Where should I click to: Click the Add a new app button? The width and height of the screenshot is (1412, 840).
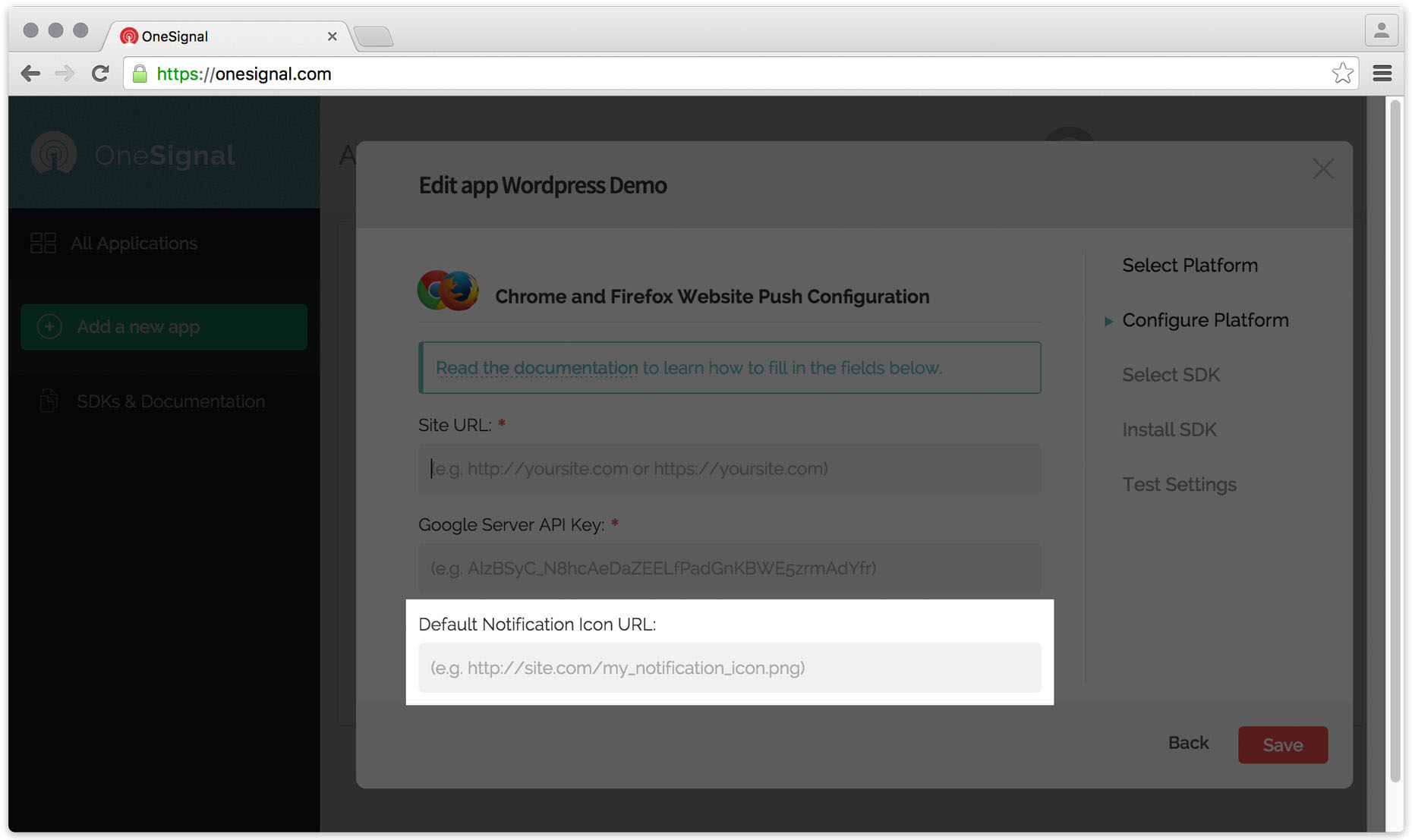[164, 327]
